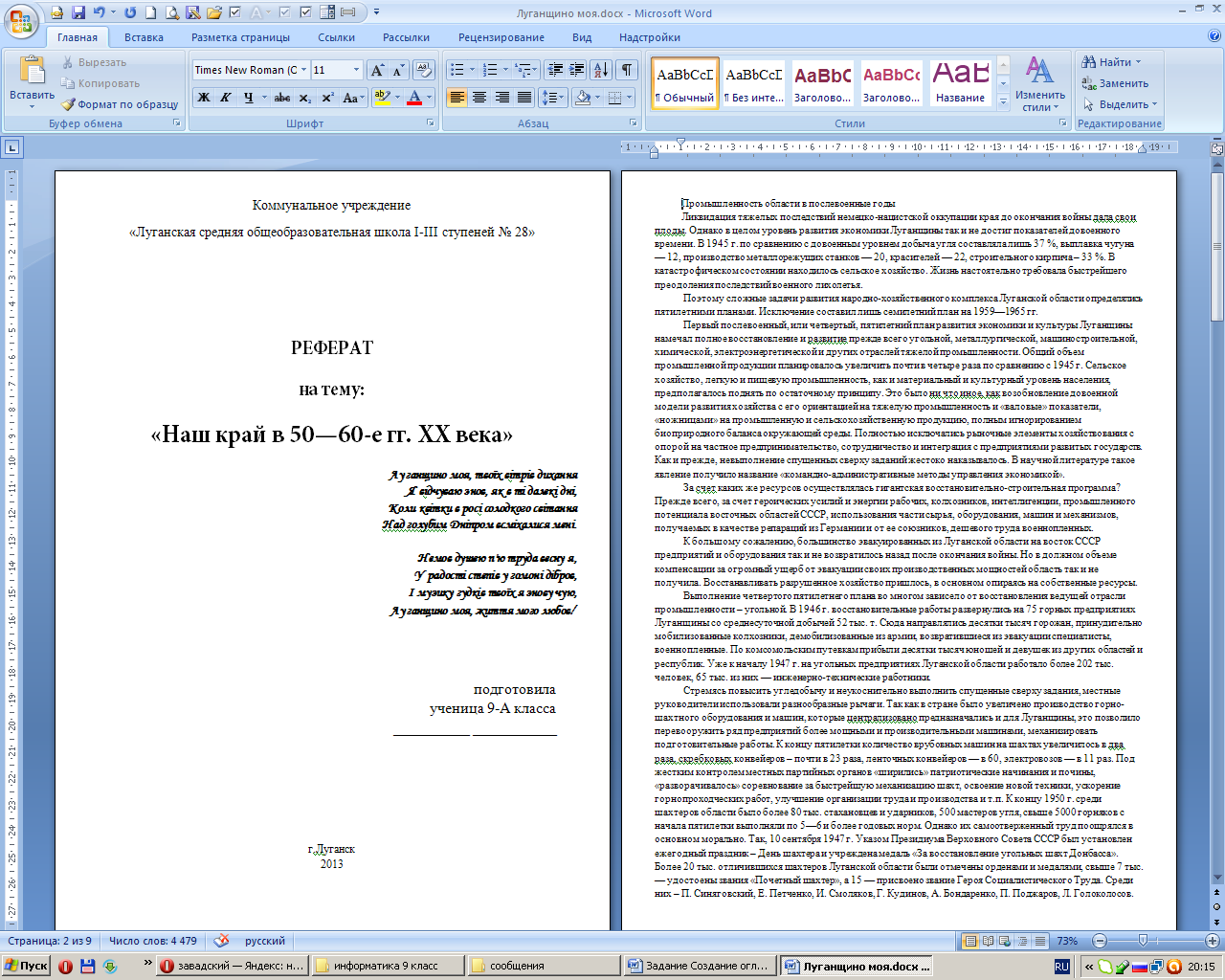The width and height of the screenshot is (1225, 980).
Task: Toggle align text right
Action: coord(501,98)
